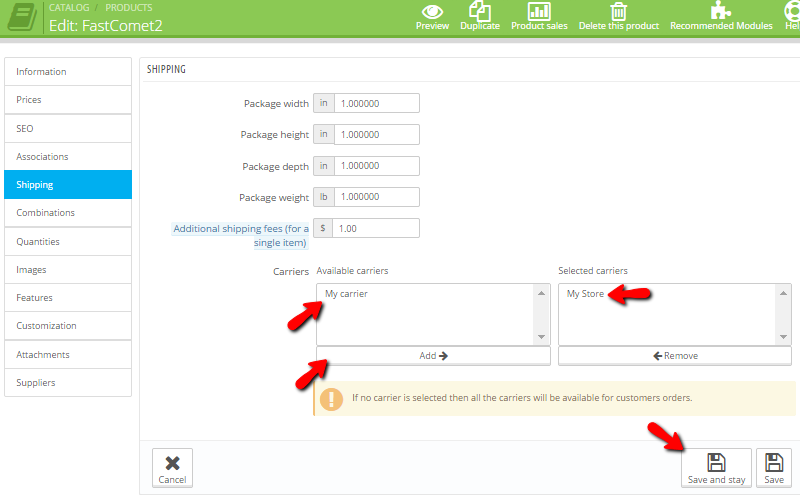Click the Package depth label
This screenshot has height=495, width=800.
pos(276,166)
